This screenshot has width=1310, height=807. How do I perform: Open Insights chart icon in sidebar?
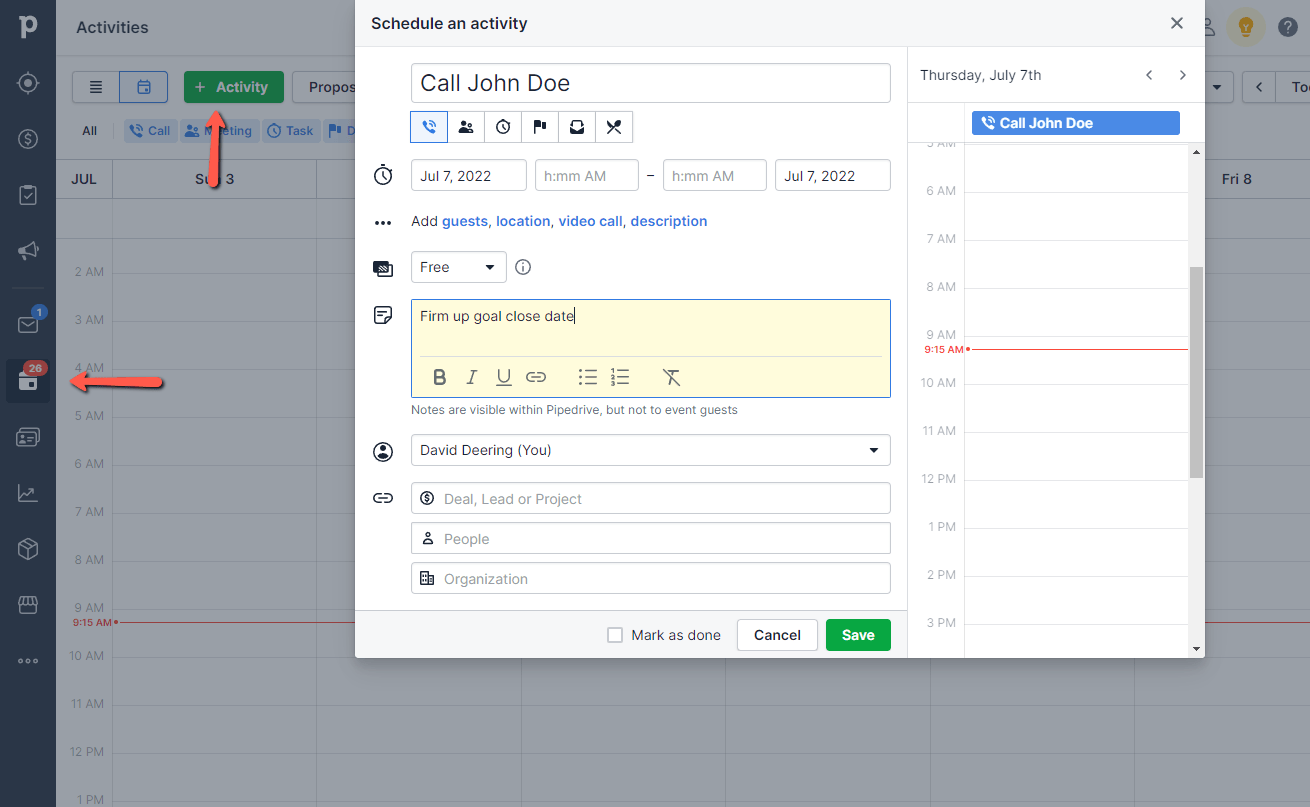point(28,493)
